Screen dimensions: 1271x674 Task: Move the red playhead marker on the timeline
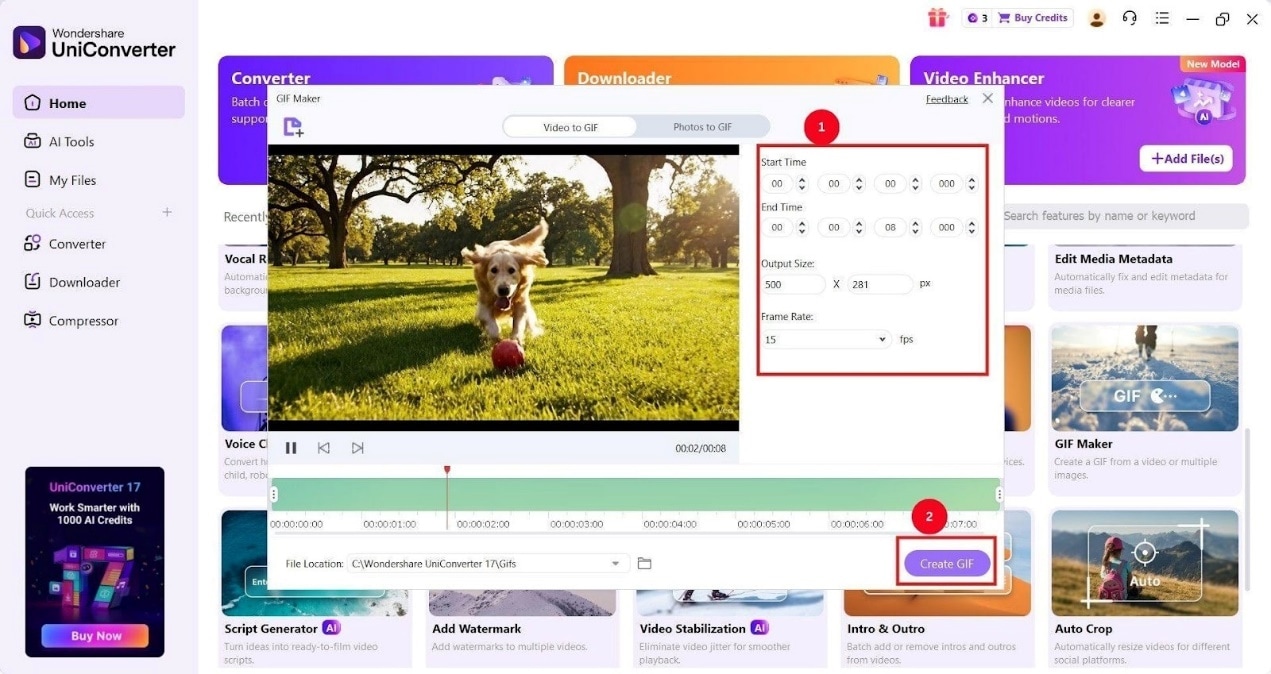click(x=447, y=468)
